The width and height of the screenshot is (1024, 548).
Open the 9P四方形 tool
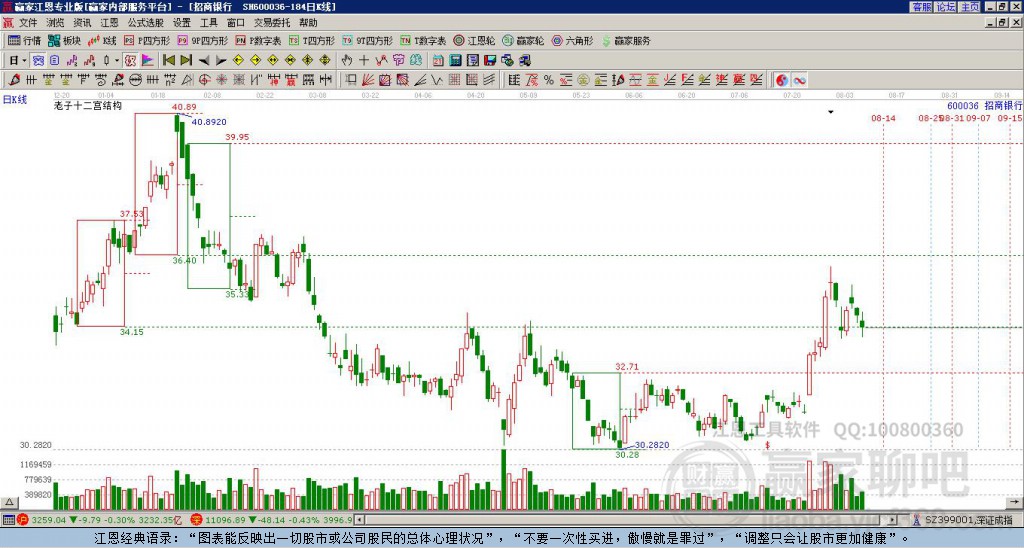(202, 40)
